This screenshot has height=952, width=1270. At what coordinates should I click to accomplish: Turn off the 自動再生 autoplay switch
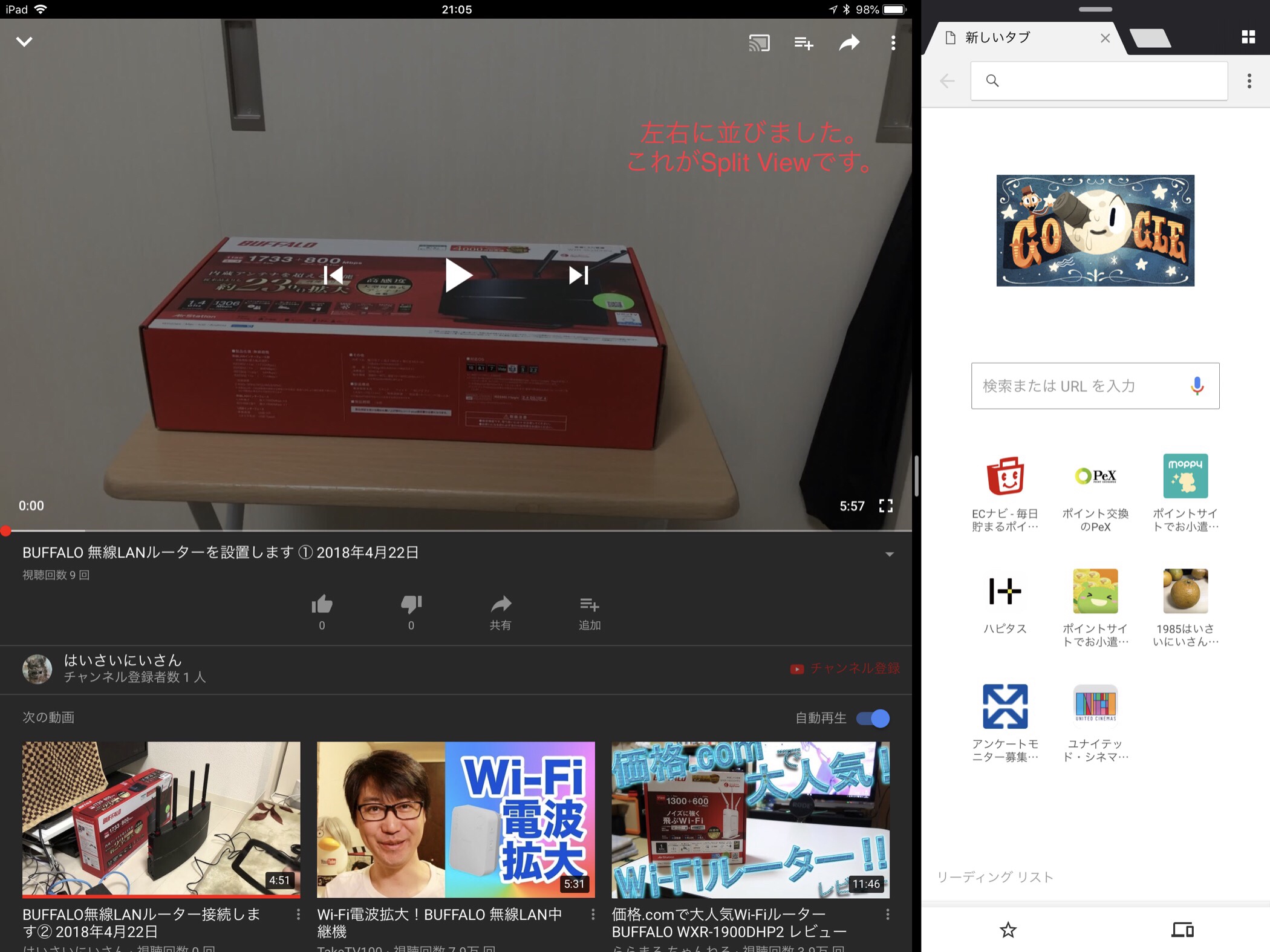click(873, 718)
